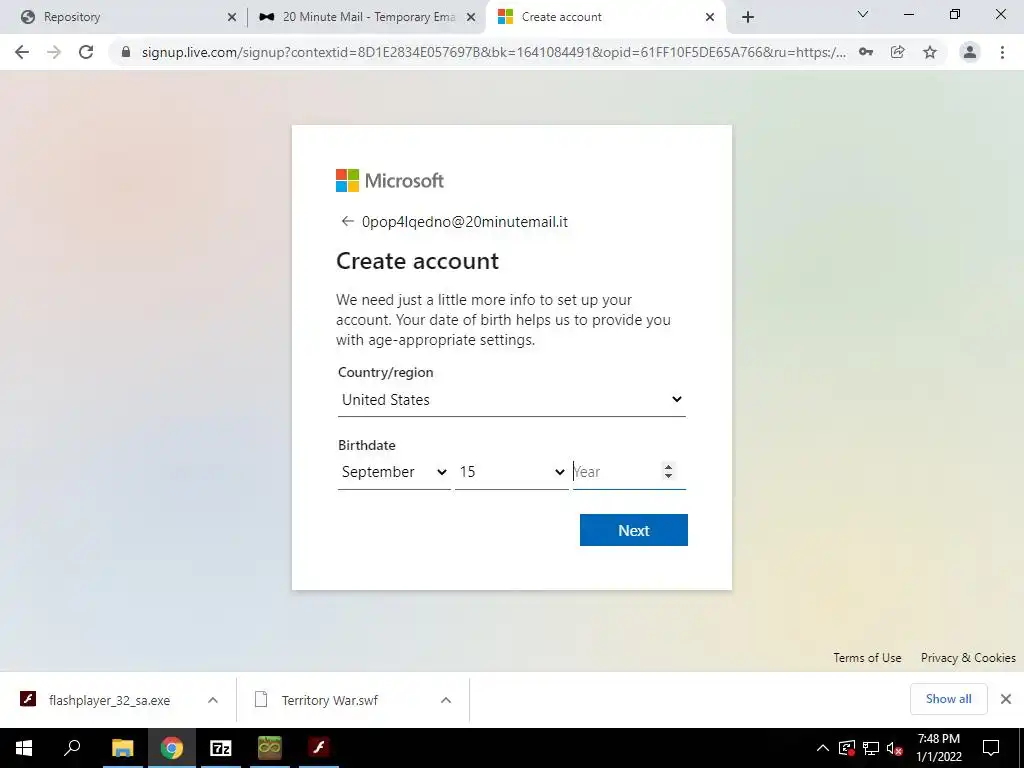Open taskbar clock and date
This screenshot has height=768, width=1024.
click(938, 748)
